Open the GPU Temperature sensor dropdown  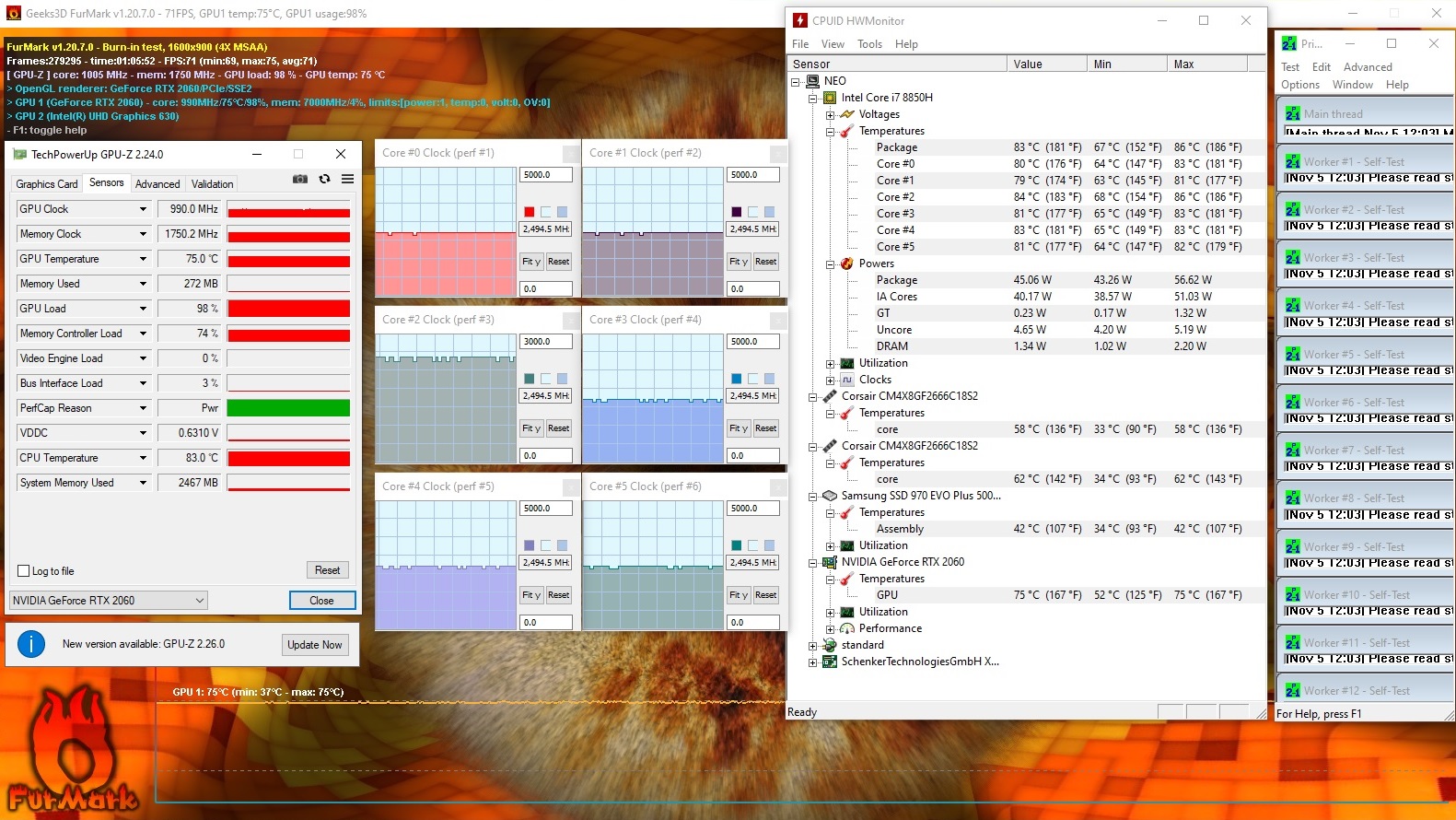(143, 259)
